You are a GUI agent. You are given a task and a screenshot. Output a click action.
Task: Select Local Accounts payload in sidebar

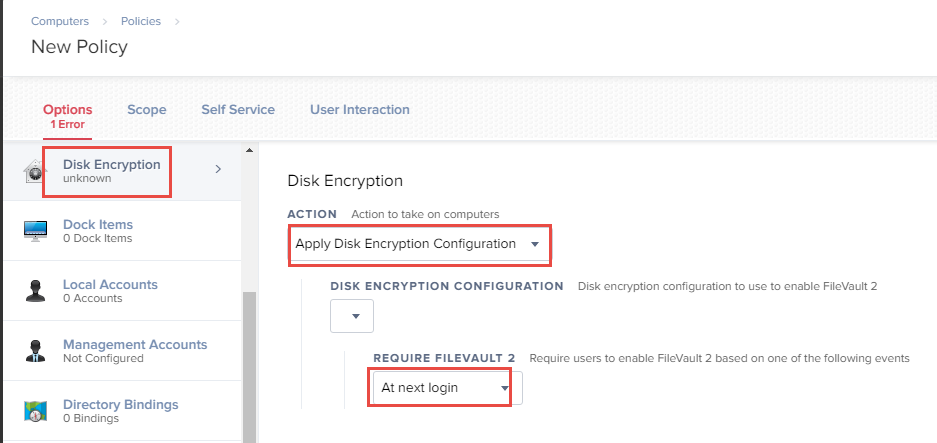coord(123,291)
